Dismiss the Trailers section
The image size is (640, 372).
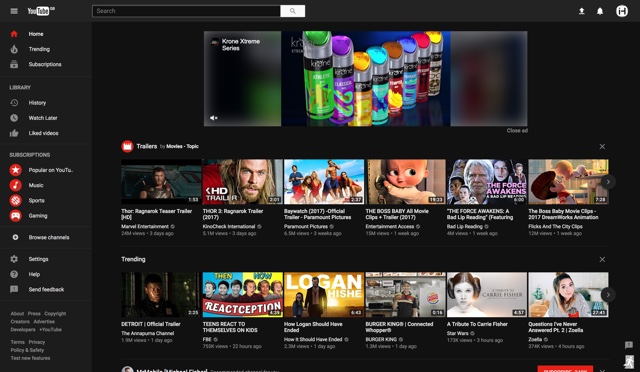tap(602, 146)
